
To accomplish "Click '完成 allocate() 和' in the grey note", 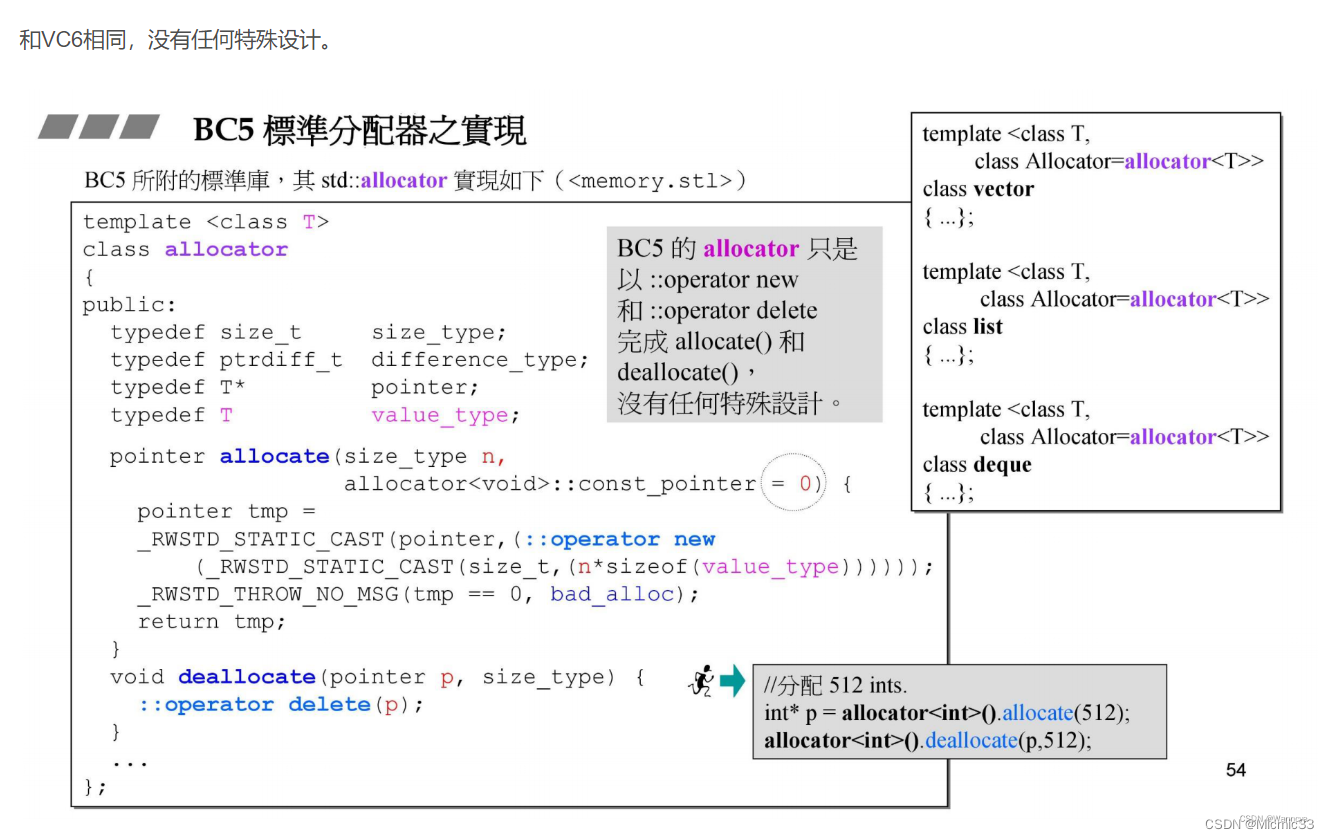I will pyautogui.click(x=711, y=342).
